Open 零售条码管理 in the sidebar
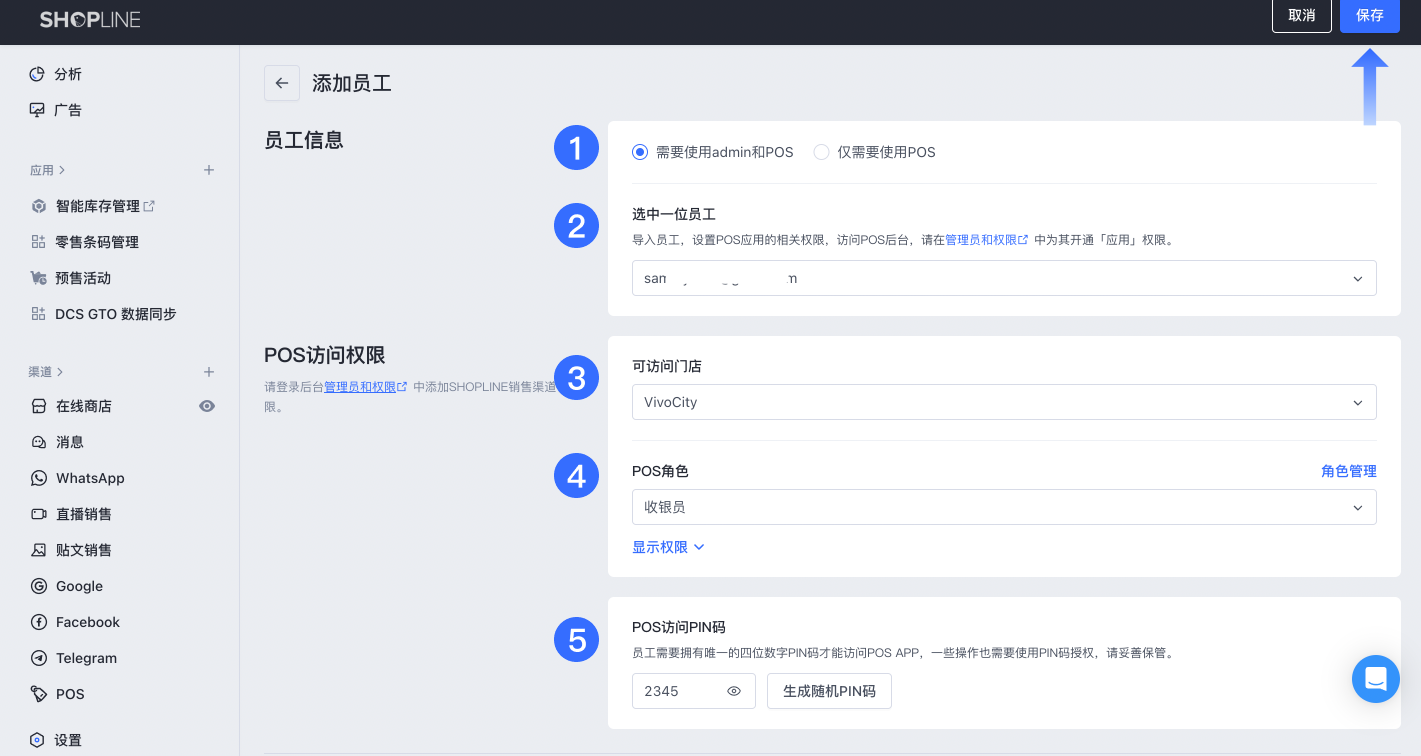Screen dimensions: 1421x756 point(97,242)
